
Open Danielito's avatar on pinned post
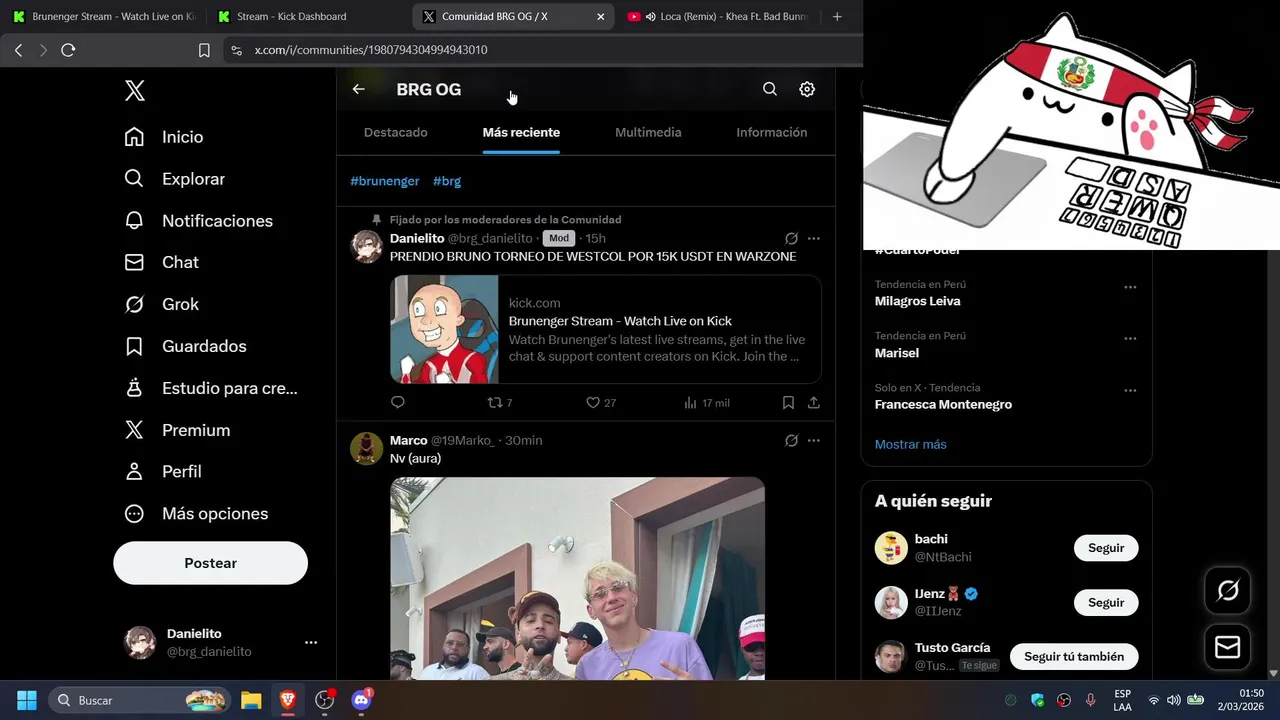tap(367, 247)
